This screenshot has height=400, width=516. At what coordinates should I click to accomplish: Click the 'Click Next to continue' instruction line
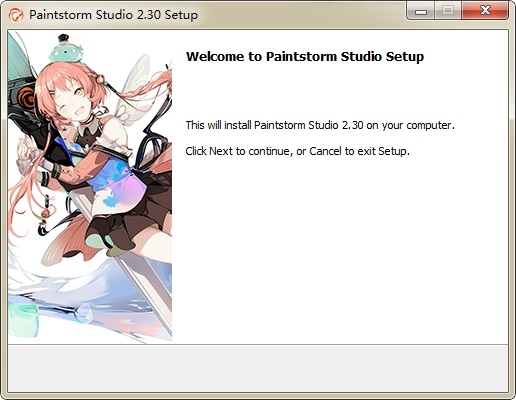pos(297,151)
